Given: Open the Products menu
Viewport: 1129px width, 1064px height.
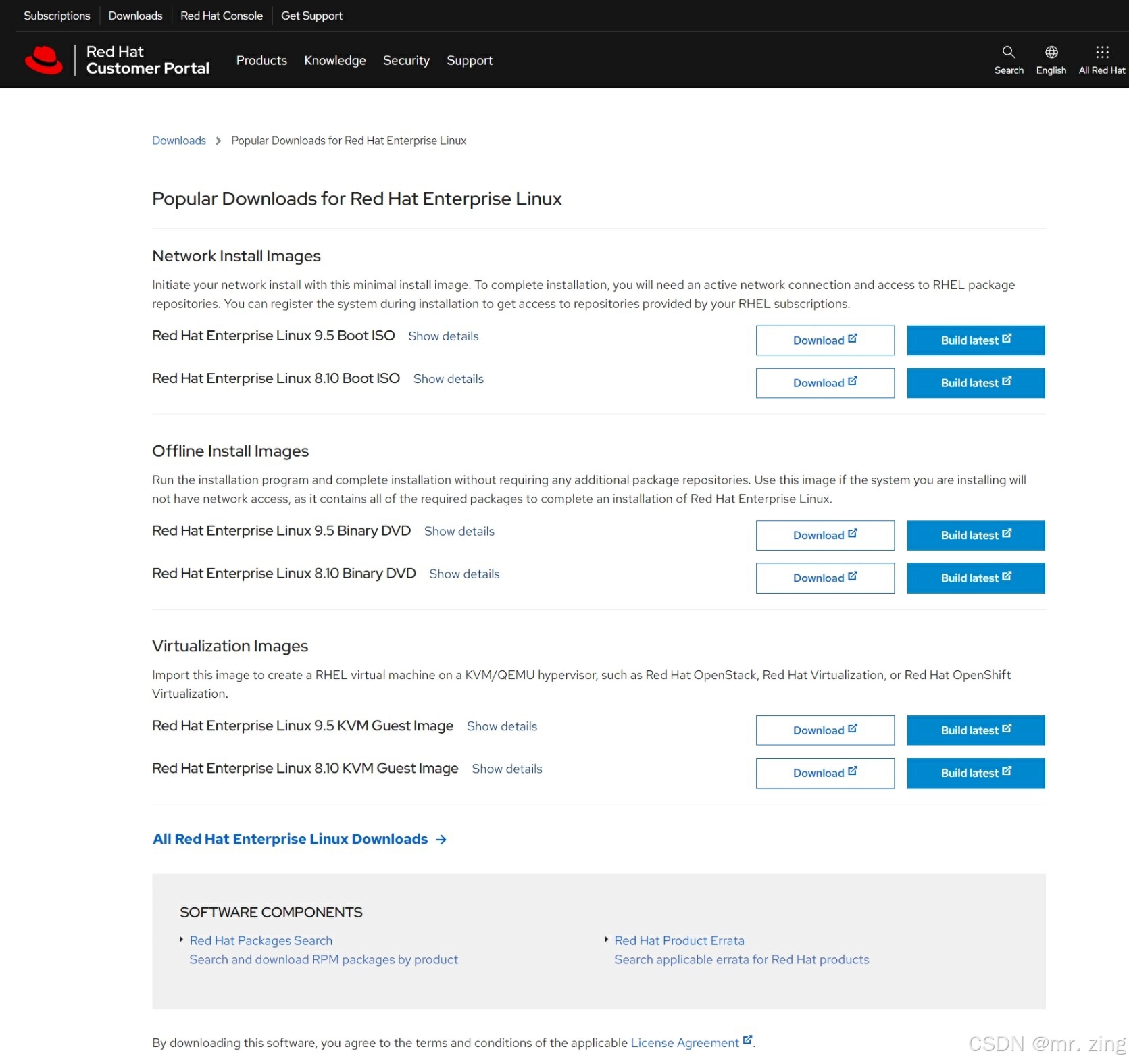Looking at the screenshot, I should pos(261,60).
